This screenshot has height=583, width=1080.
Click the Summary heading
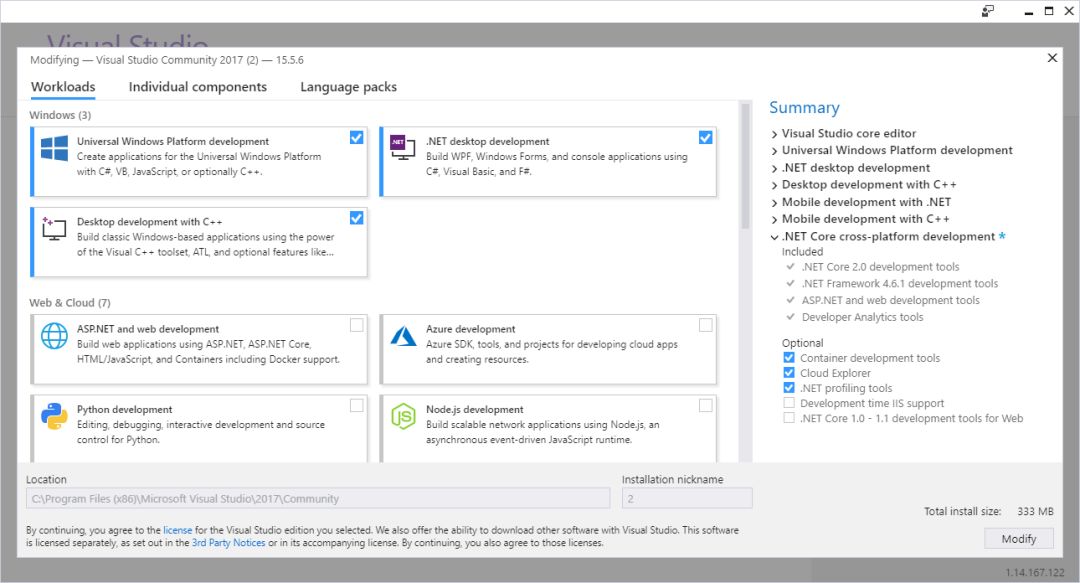point(804,108)
